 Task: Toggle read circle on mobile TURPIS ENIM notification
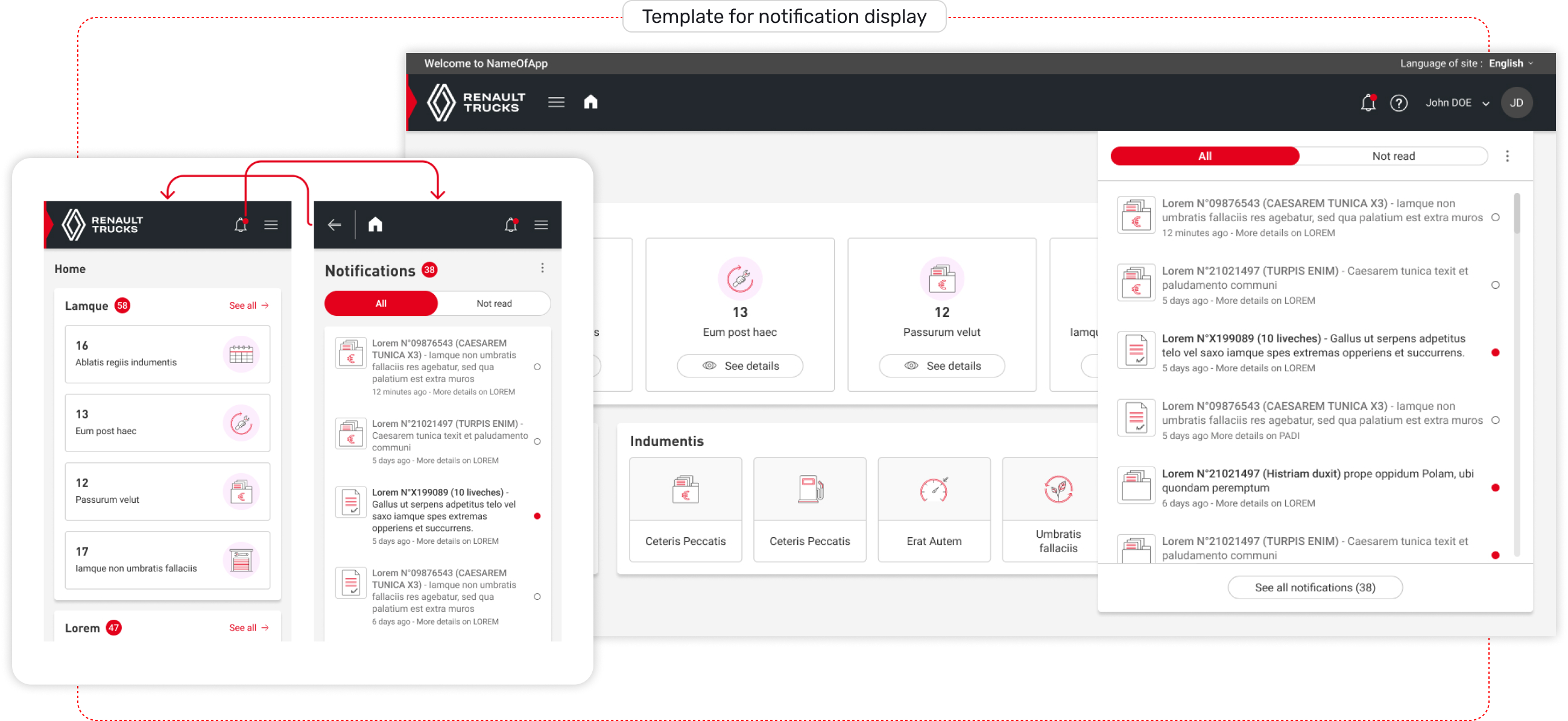537,441
